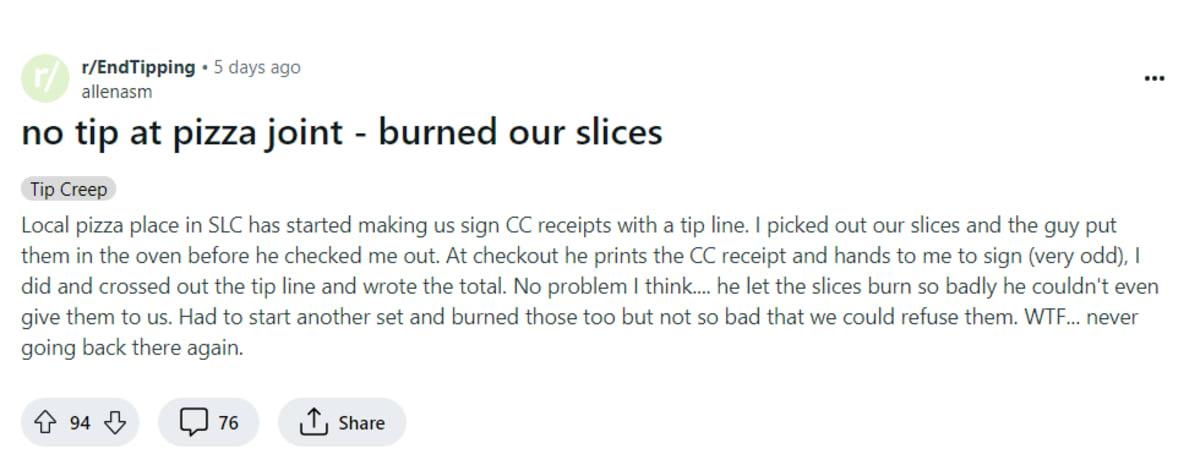Click the '5 days ago' timestamp
Viewport: 1200px width, 476px height.
click(x=256, y=67)
